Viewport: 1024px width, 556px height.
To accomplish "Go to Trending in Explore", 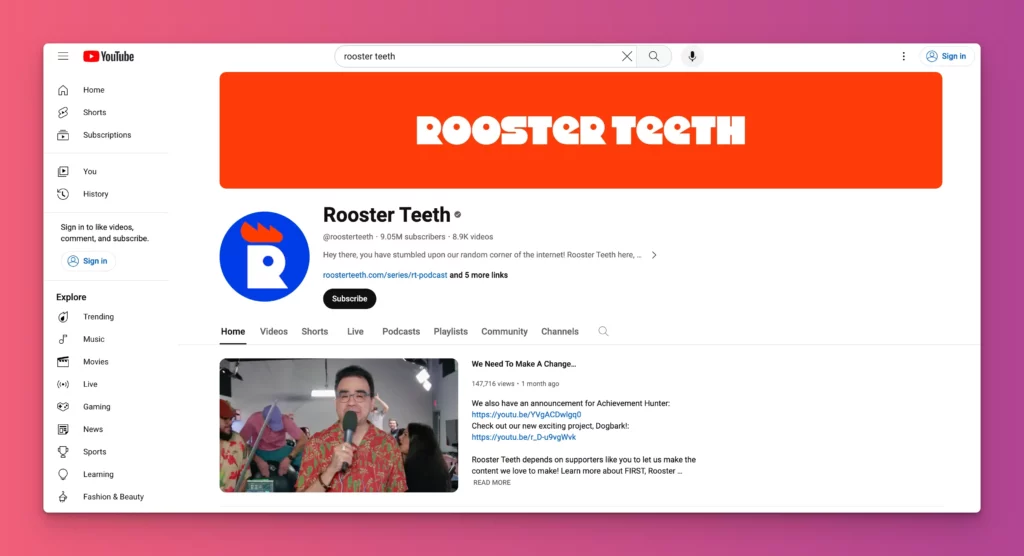I will (98, 317).
